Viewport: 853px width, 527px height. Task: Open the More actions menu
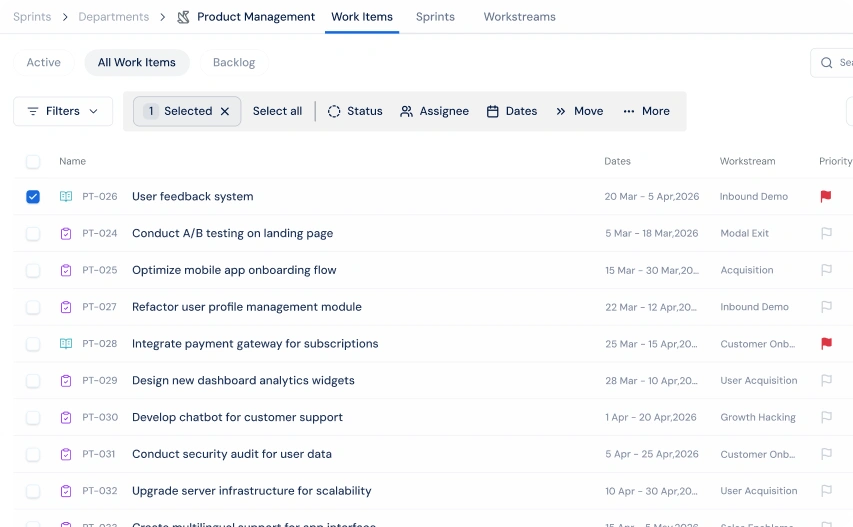(646, 111)
